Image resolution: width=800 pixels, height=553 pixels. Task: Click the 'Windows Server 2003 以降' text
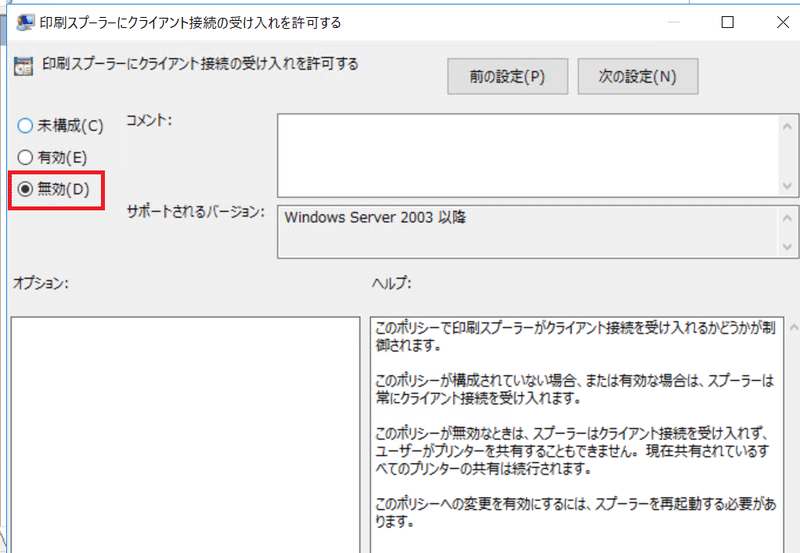click(x=375, y=217)
